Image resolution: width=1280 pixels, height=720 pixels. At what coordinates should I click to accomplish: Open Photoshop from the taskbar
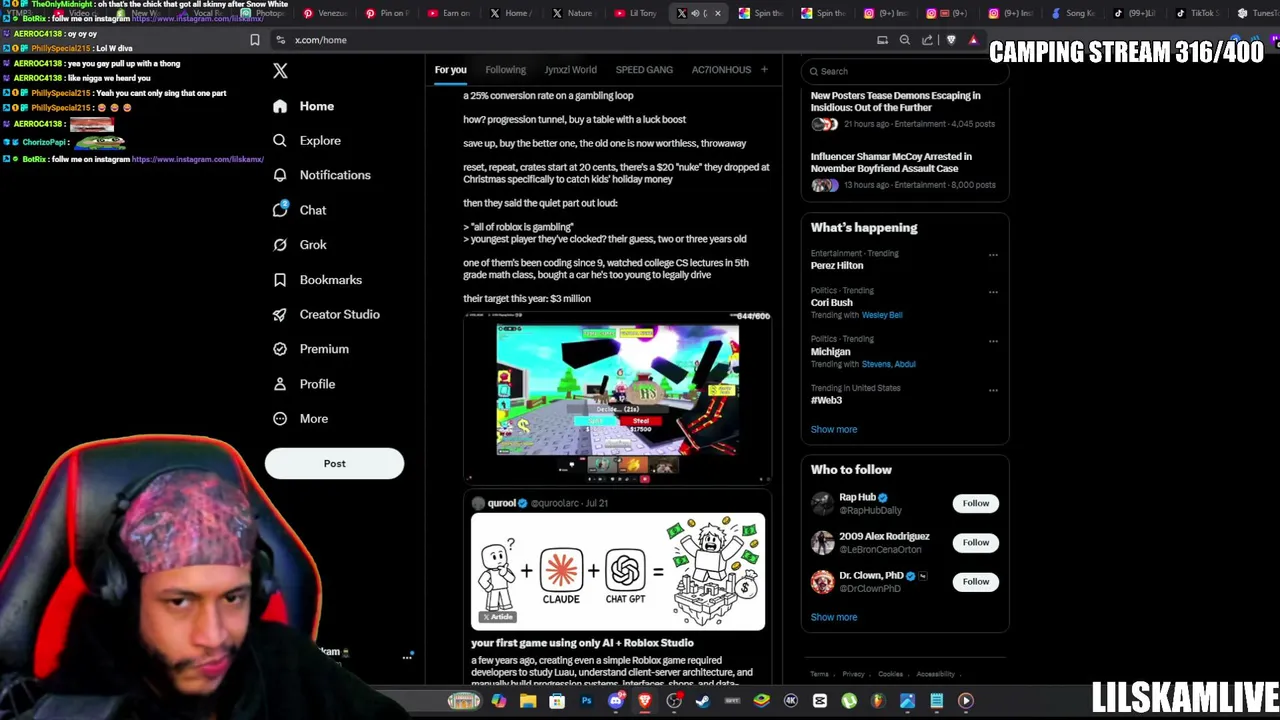coord(586,701)
